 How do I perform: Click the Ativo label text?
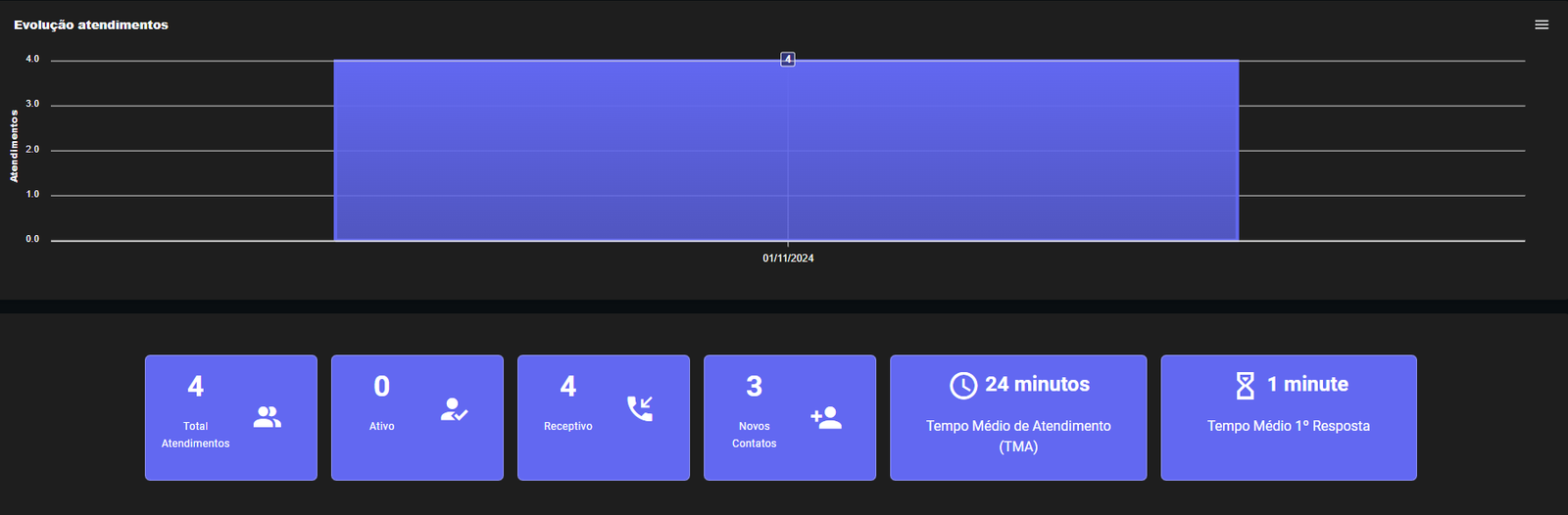pyautogui.click(x=381, y=426)
